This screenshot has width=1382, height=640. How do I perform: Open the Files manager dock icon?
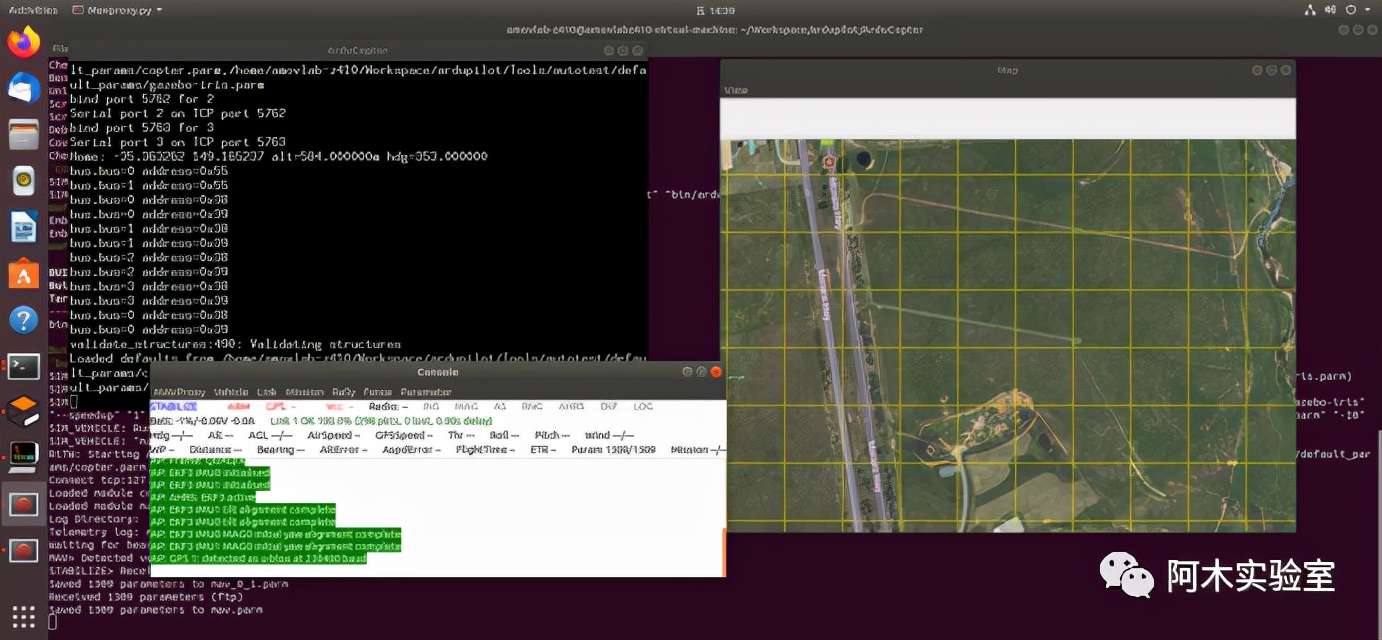(x=23, y=134)
